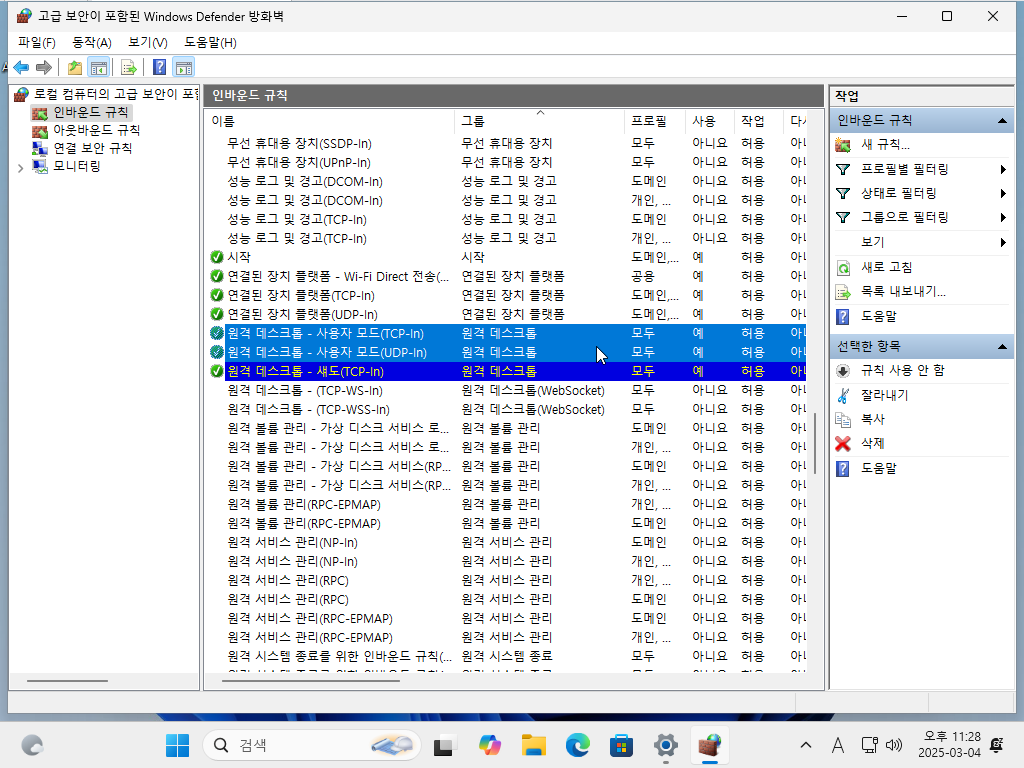Open the 보기(V) menu
Screen dimensions: 1024x768
148,42
